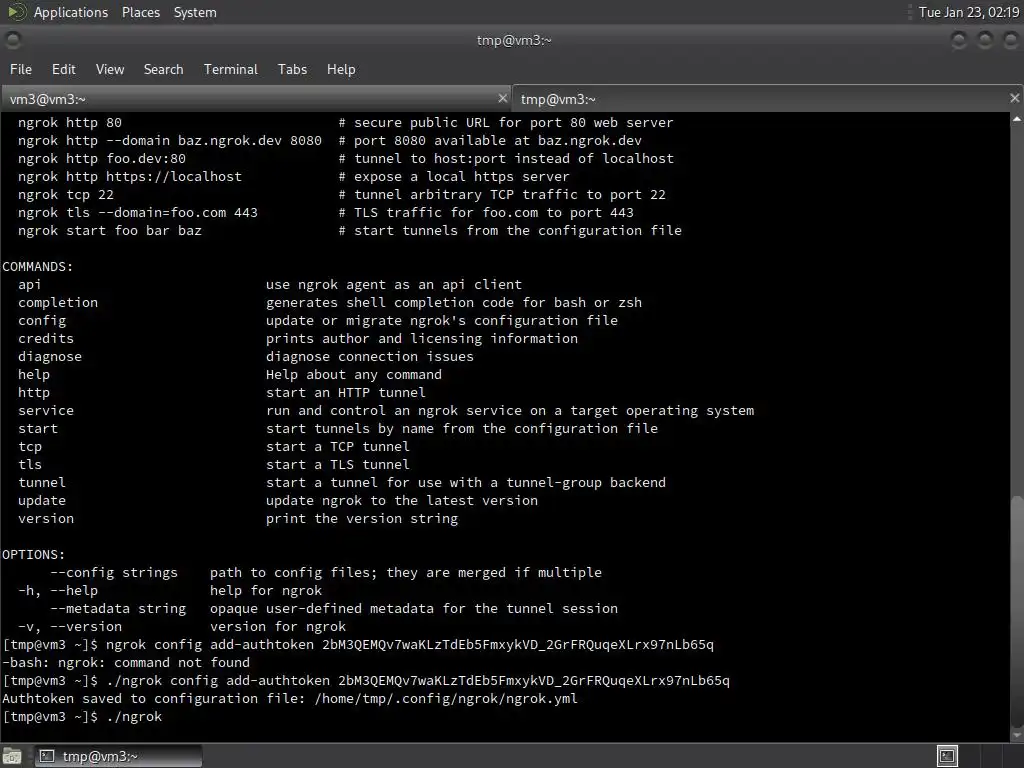Click the terminal vertical scrollbar thumb
Screen dimensions: 1024x768
(1017, 611)
